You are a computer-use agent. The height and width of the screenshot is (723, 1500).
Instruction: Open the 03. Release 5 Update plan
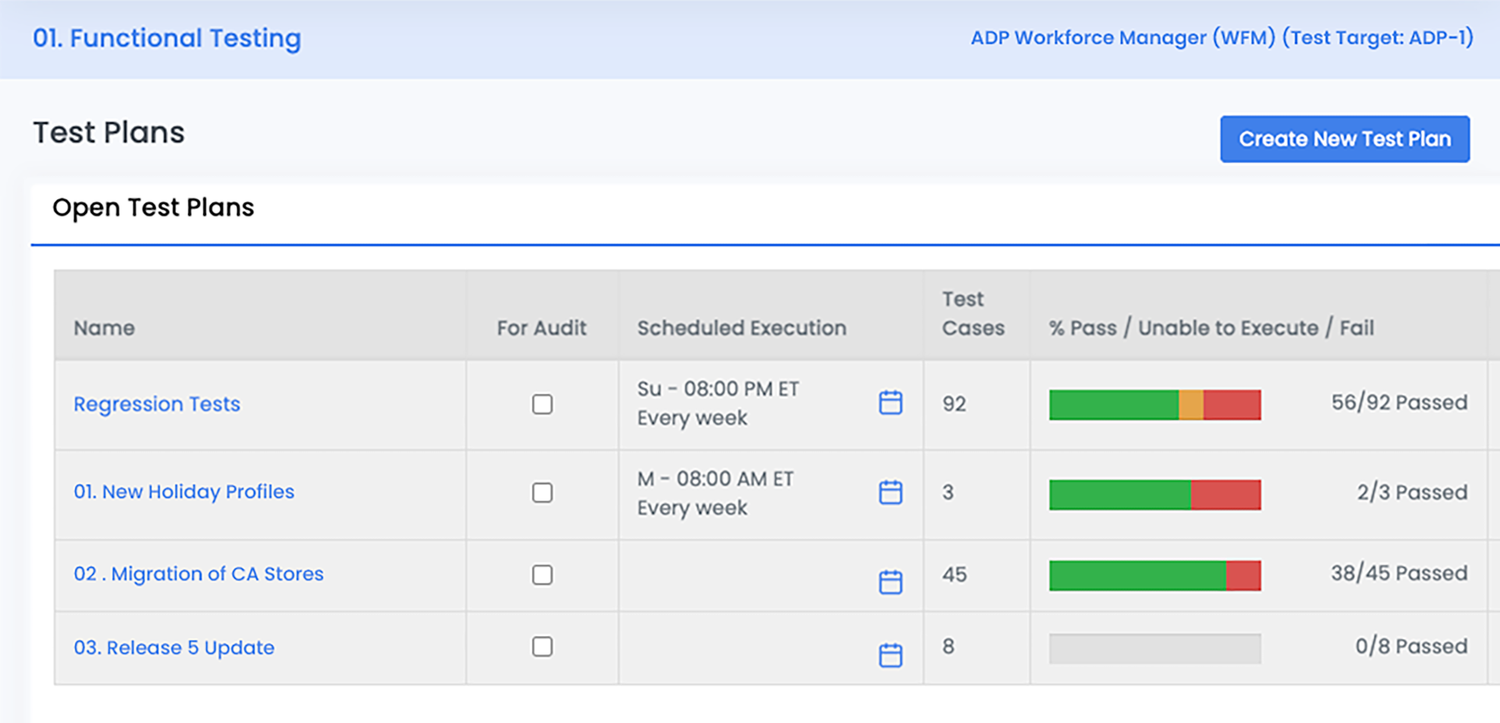(x=173, y=647)
